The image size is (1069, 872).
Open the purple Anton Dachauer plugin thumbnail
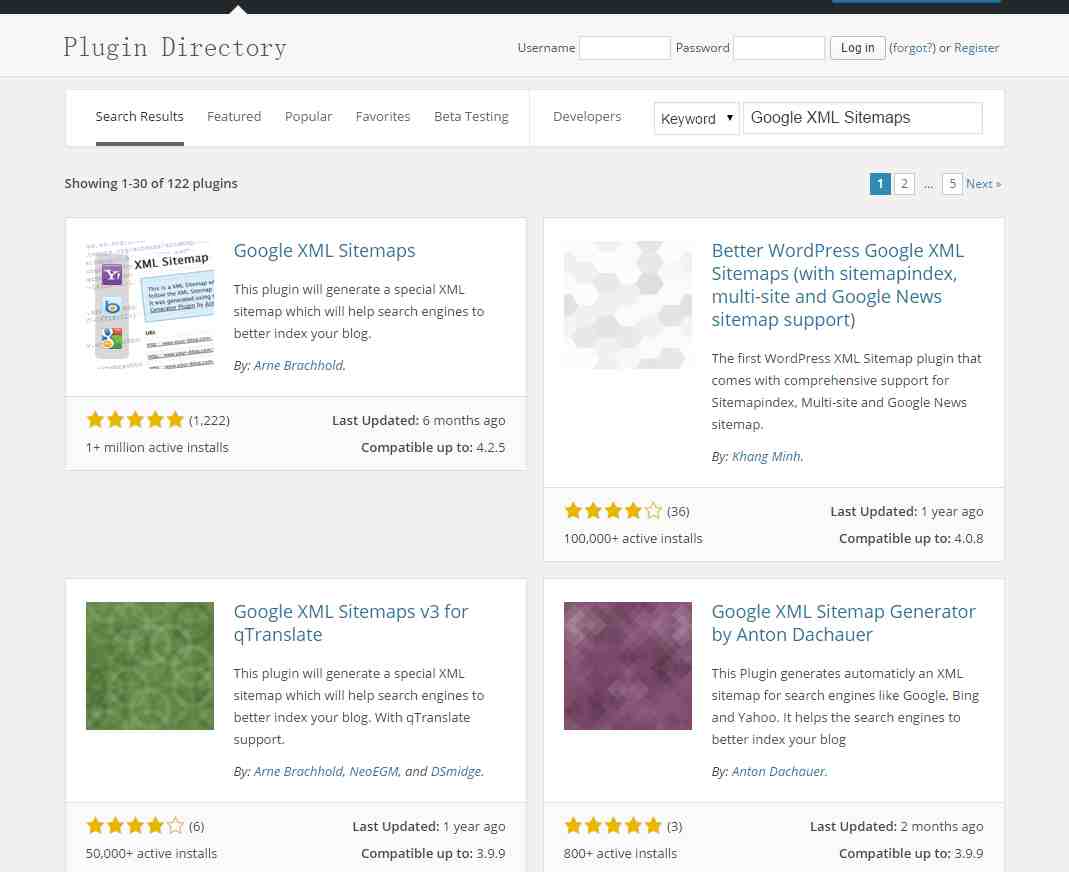[x=628, y=665]
